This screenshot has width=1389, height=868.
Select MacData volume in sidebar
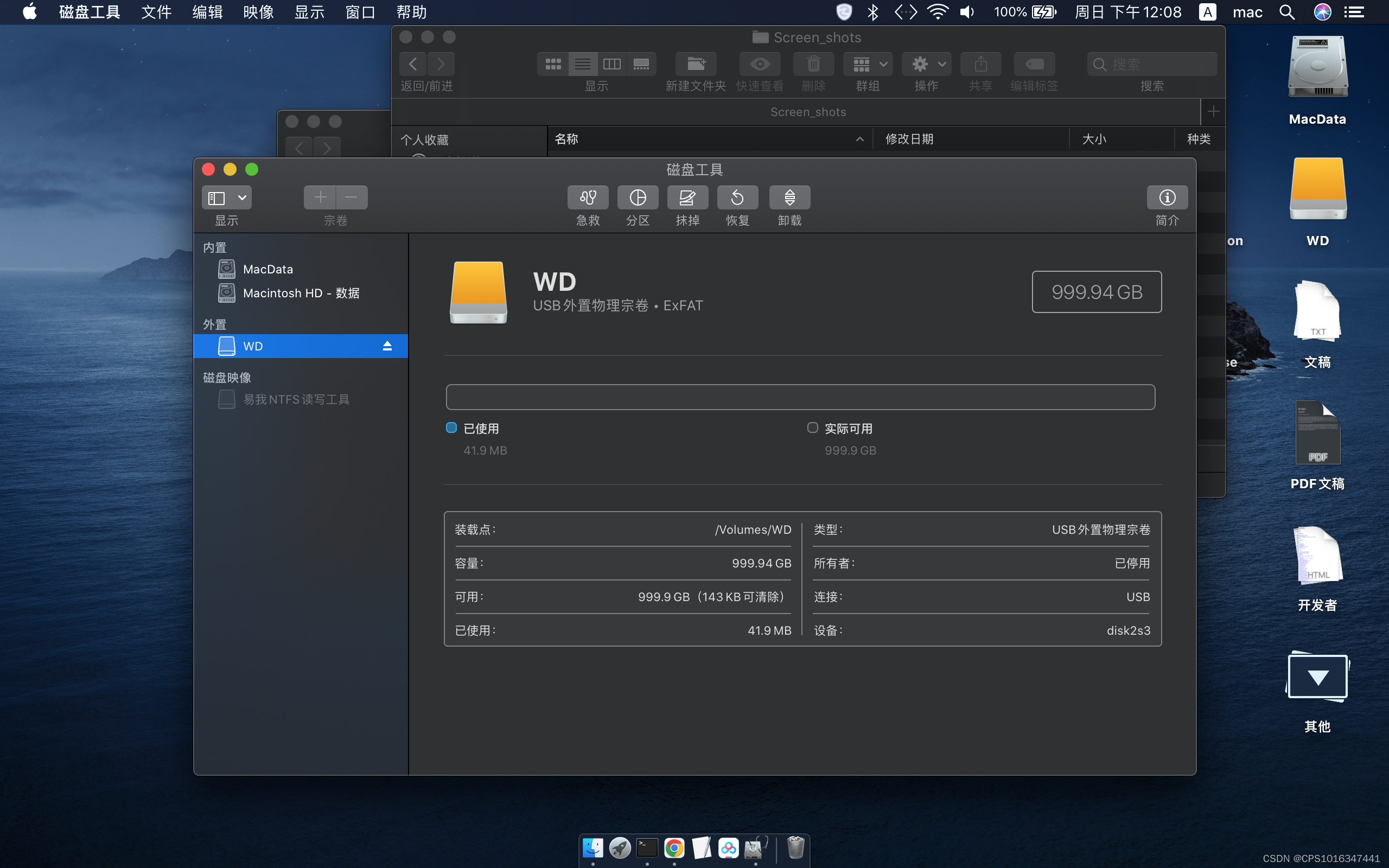tap(267, 269)
